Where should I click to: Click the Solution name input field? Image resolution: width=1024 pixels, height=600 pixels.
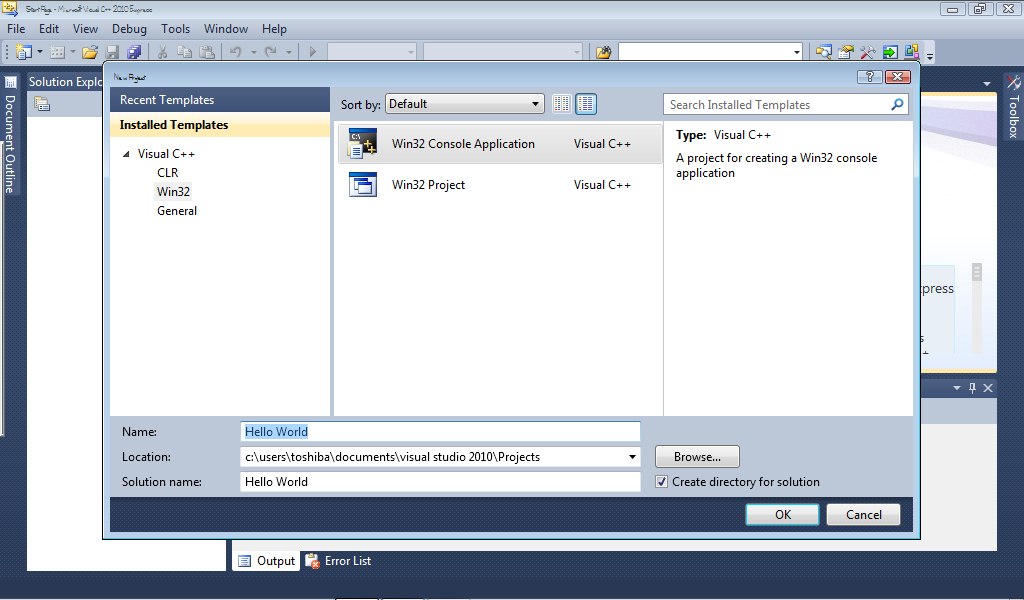[440, 482]
